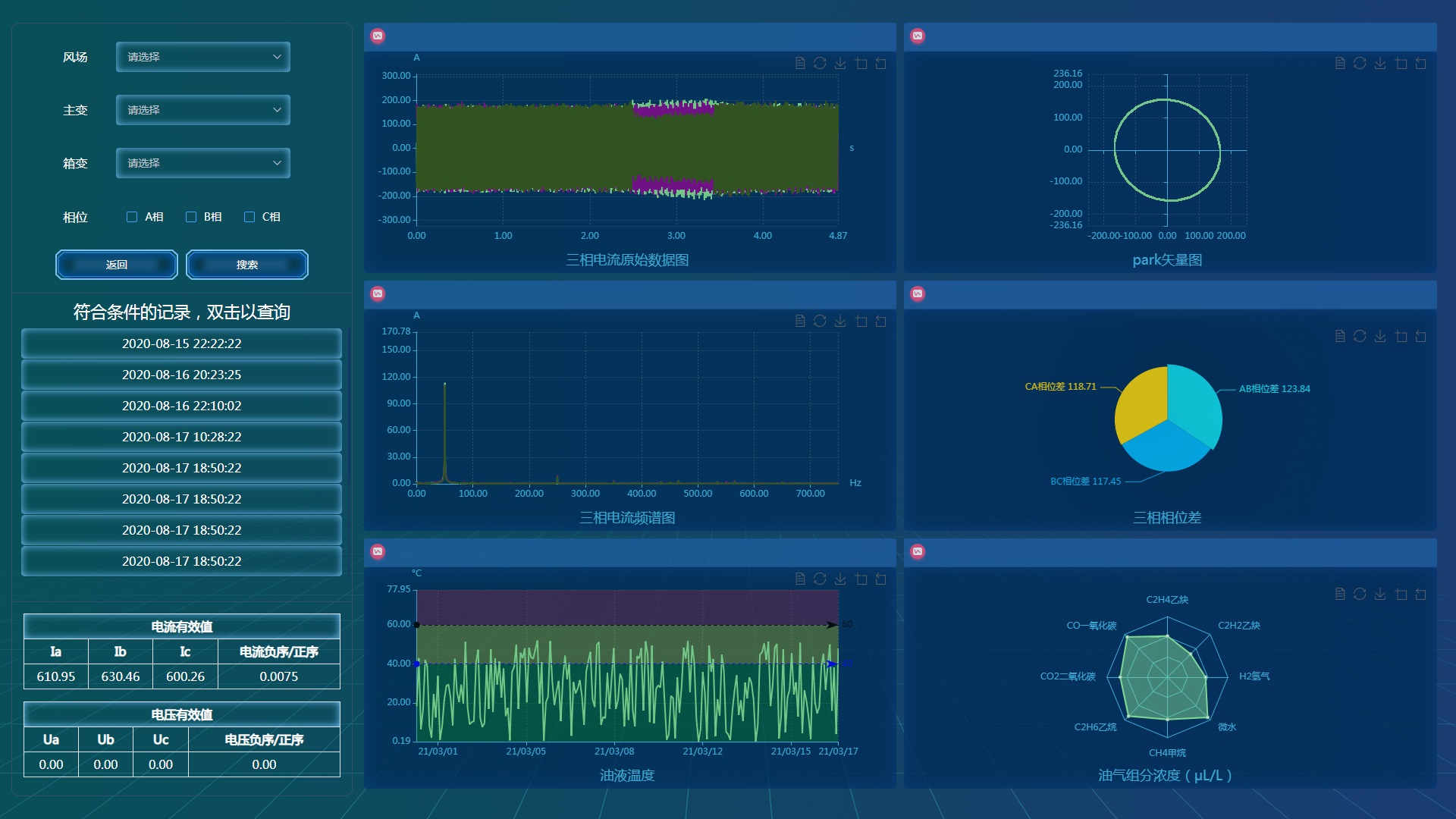Click the H2氢气 radar axis label
Image resolution: width=1456 pixels, height=819 pixels.
pyautogui.click(x=1254, y=676)
